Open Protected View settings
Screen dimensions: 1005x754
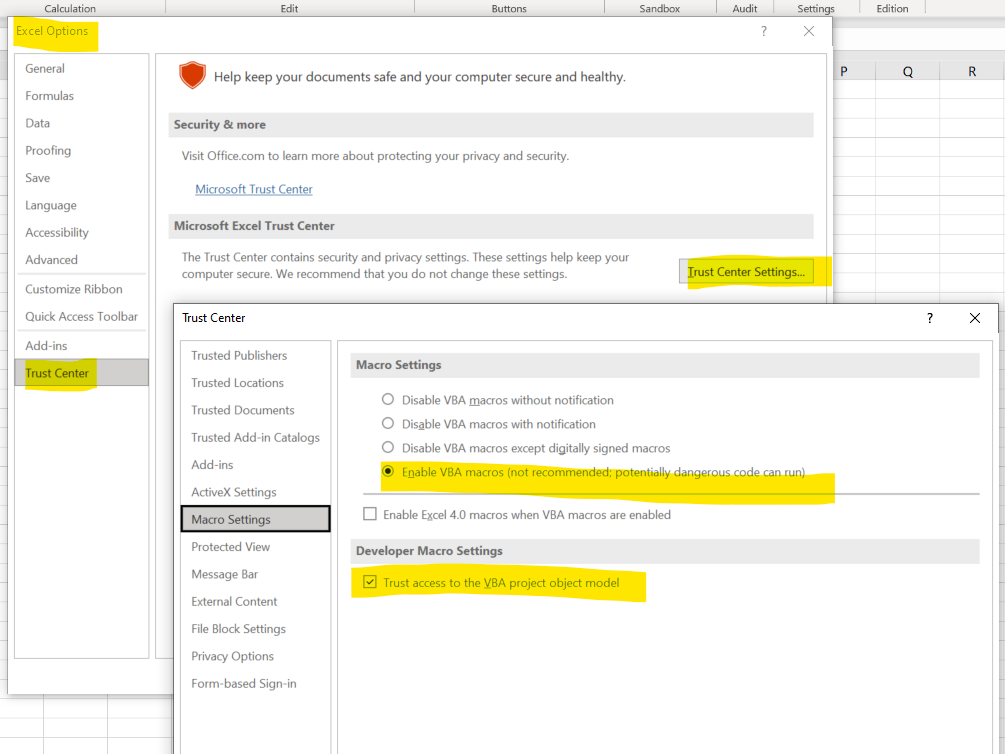[x=231, y=547]
